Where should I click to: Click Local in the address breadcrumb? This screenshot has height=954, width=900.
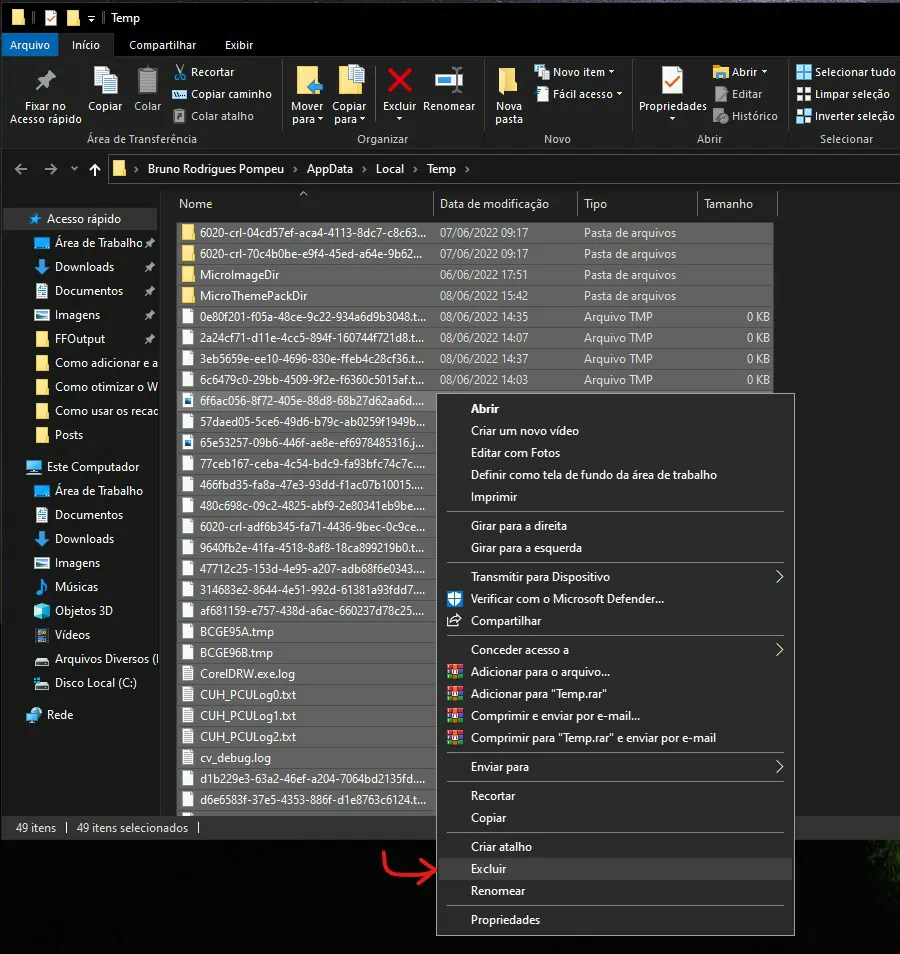[x=390, y=169]
